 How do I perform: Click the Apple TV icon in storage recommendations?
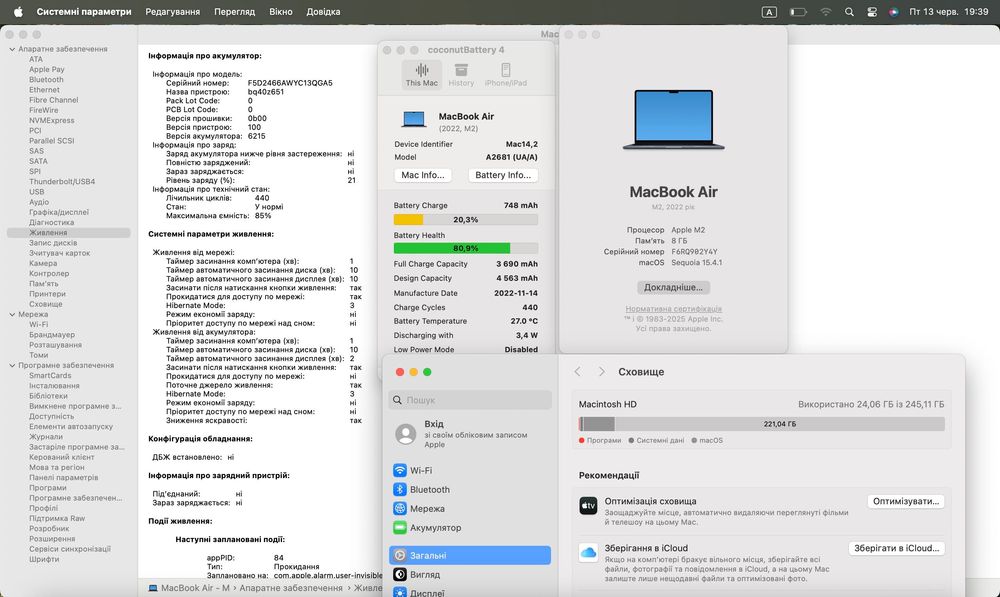[588, 506]
